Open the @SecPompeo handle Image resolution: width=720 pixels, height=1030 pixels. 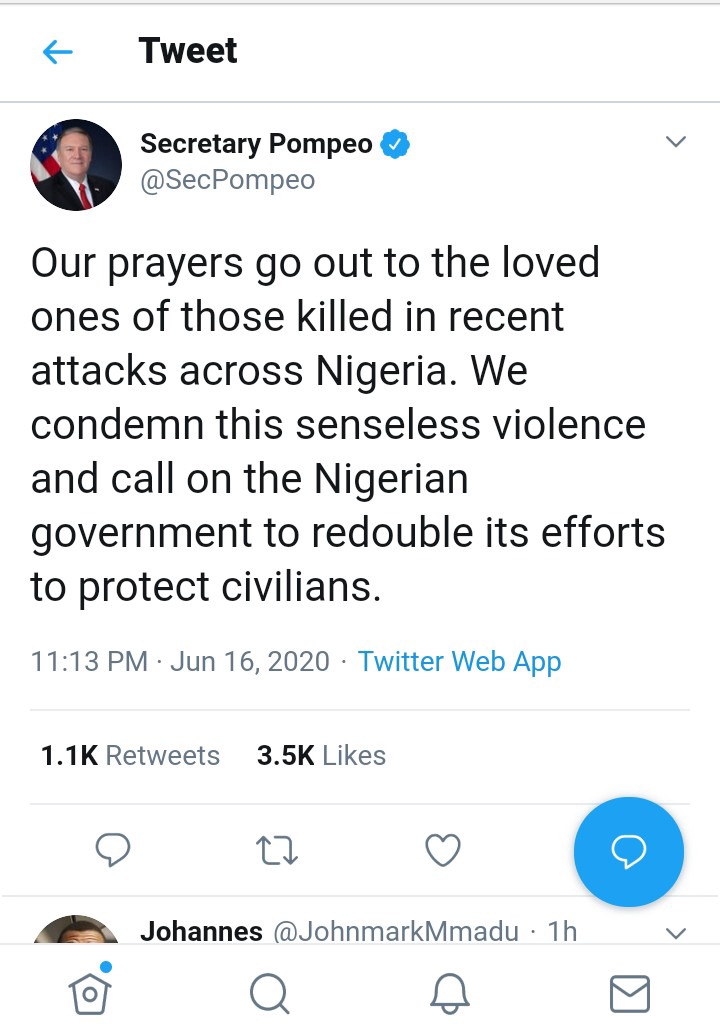click(x=227, y=180)
